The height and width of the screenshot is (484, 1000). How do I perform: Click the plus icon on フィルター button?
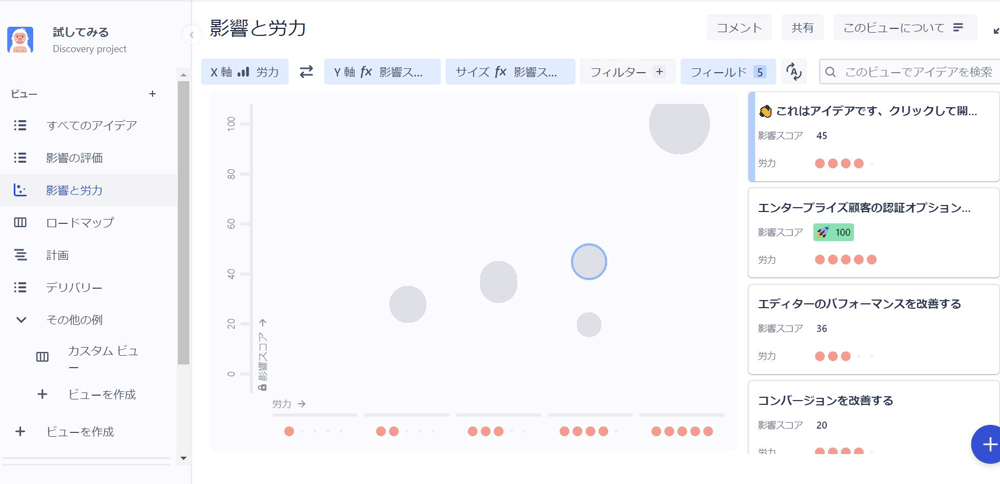pos(659,72)
